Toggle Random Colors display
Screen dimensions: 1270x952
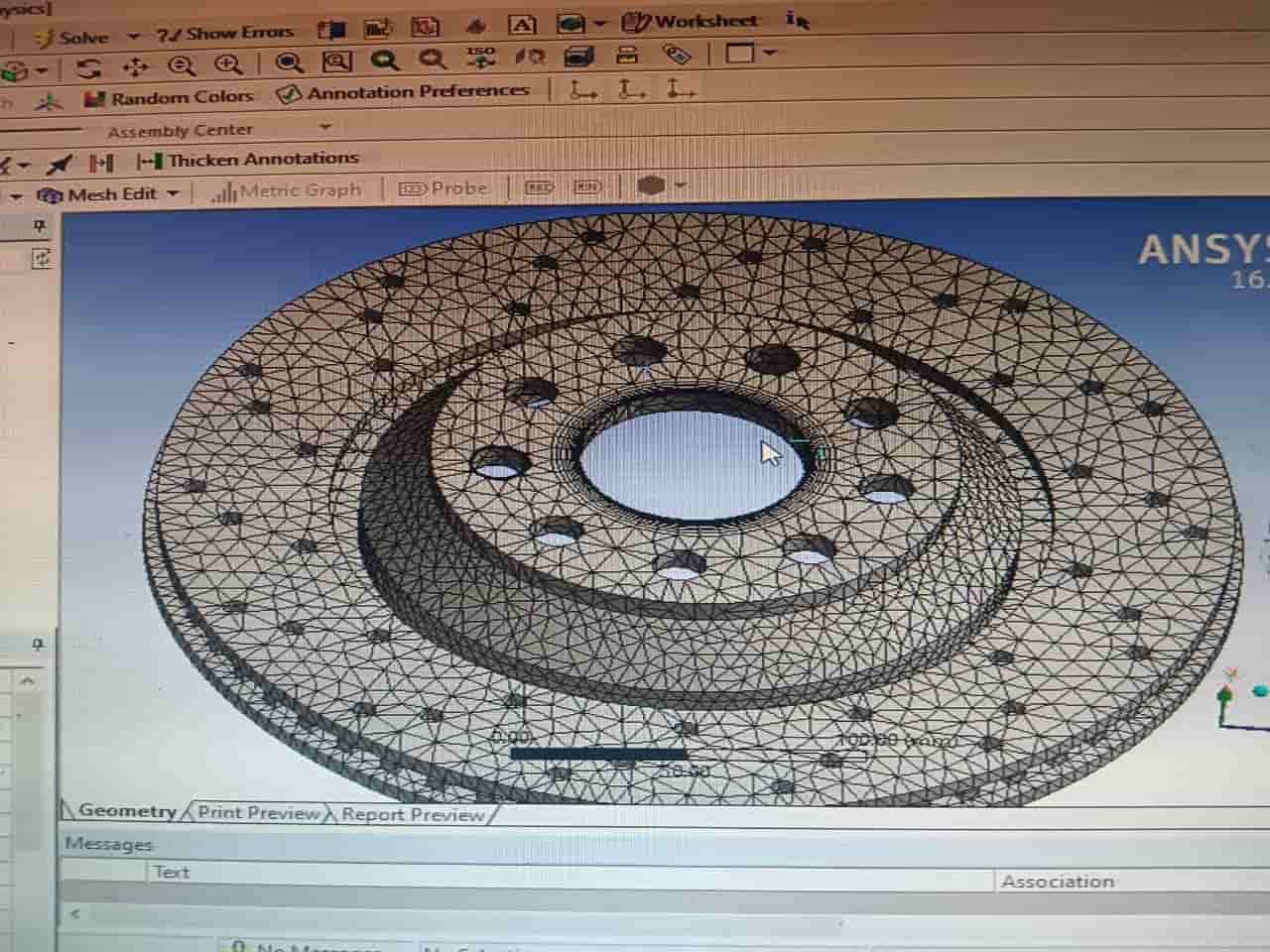[x=169, y=97]
